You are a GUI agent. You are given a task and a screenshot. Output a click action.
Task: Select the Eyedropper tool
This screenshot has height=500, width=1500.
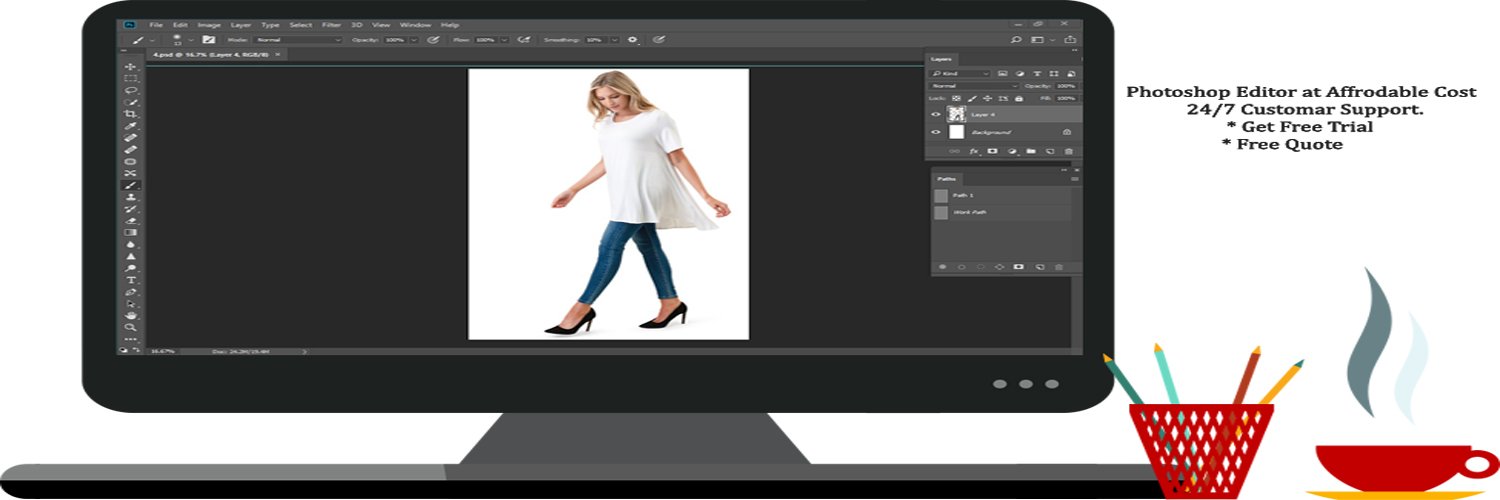point(130,126)
